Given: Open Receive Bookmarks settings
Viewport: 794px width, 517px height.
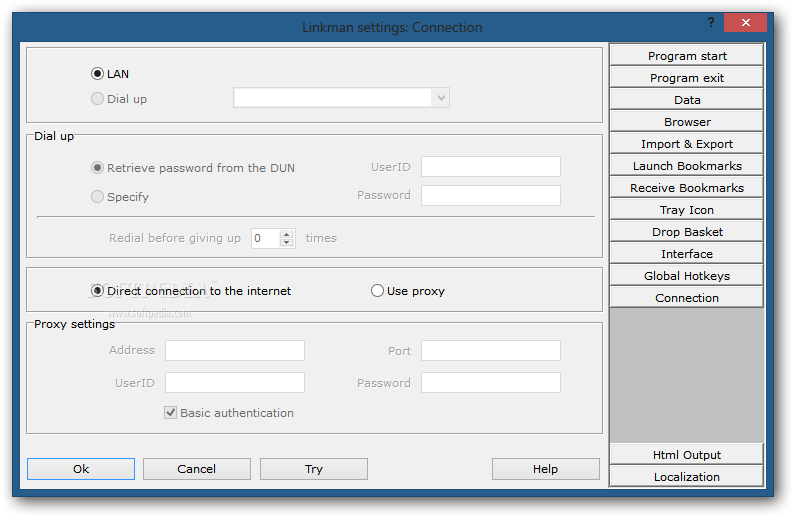Looking at the screenshot, I should click(x=687, y=188).
